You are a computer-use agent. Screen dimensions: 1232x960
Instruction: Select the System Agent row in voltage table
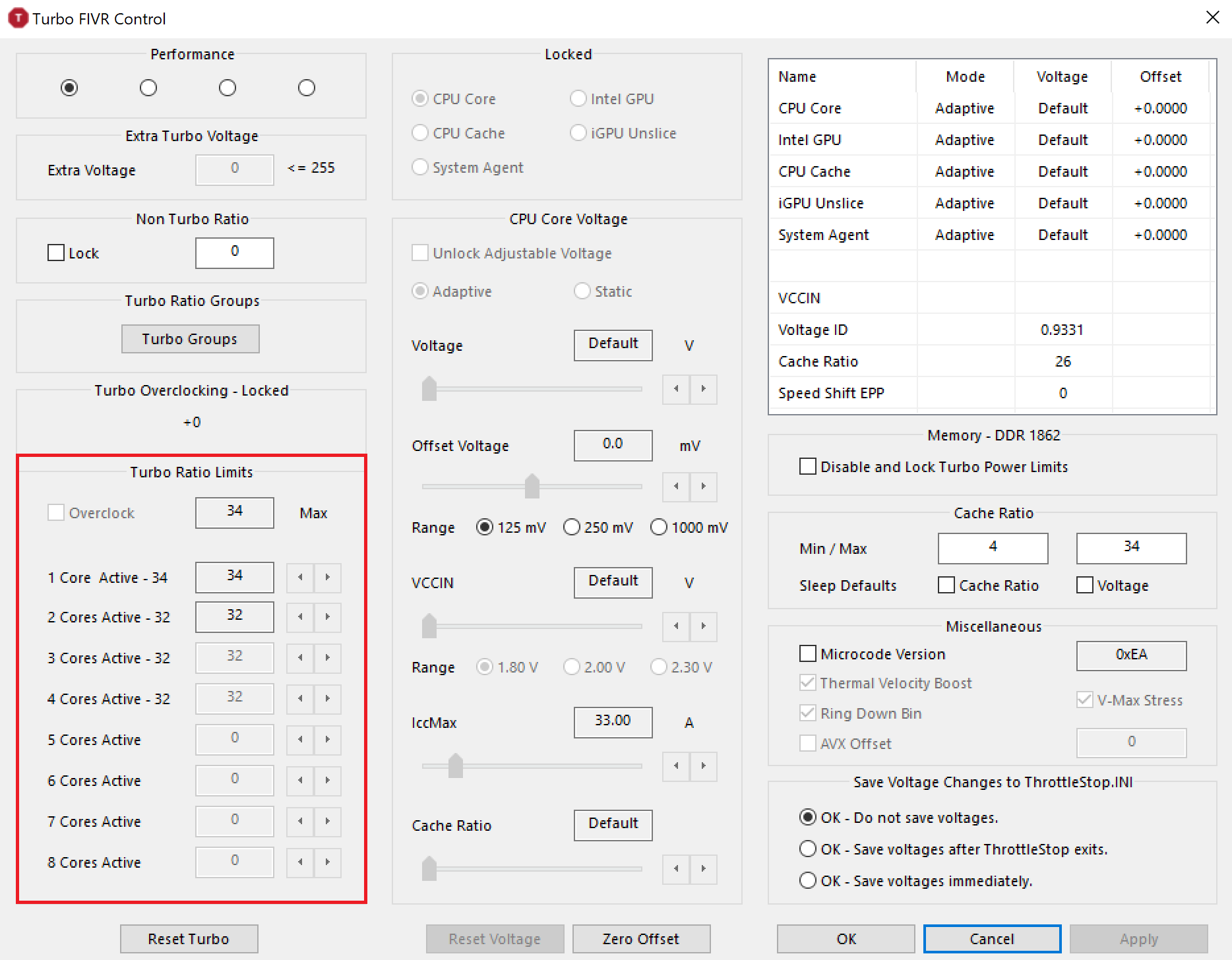tap(991, 235)
